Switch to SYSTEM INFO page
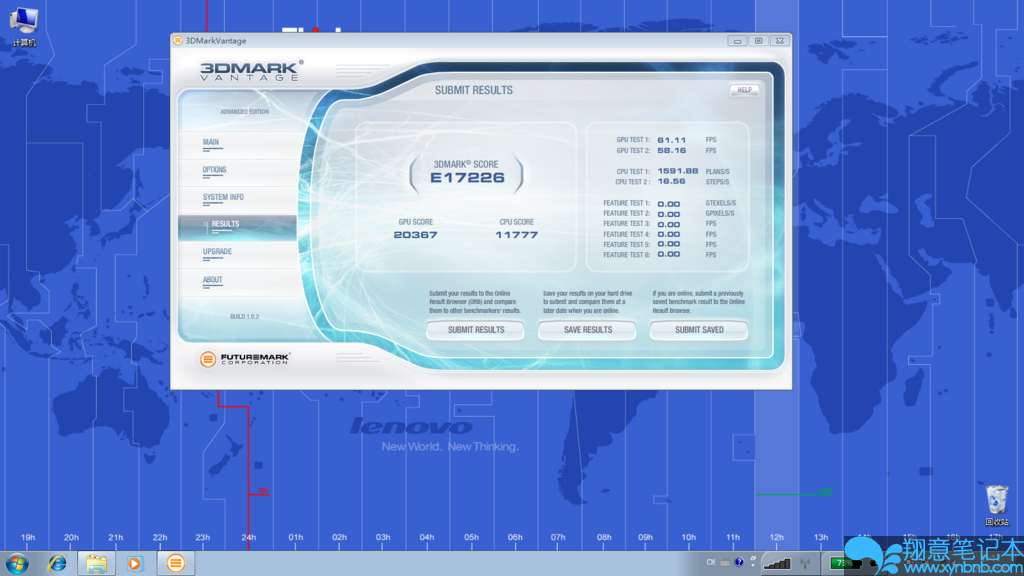Screen dimensions: 1024x576 click(x=237, y=198)
